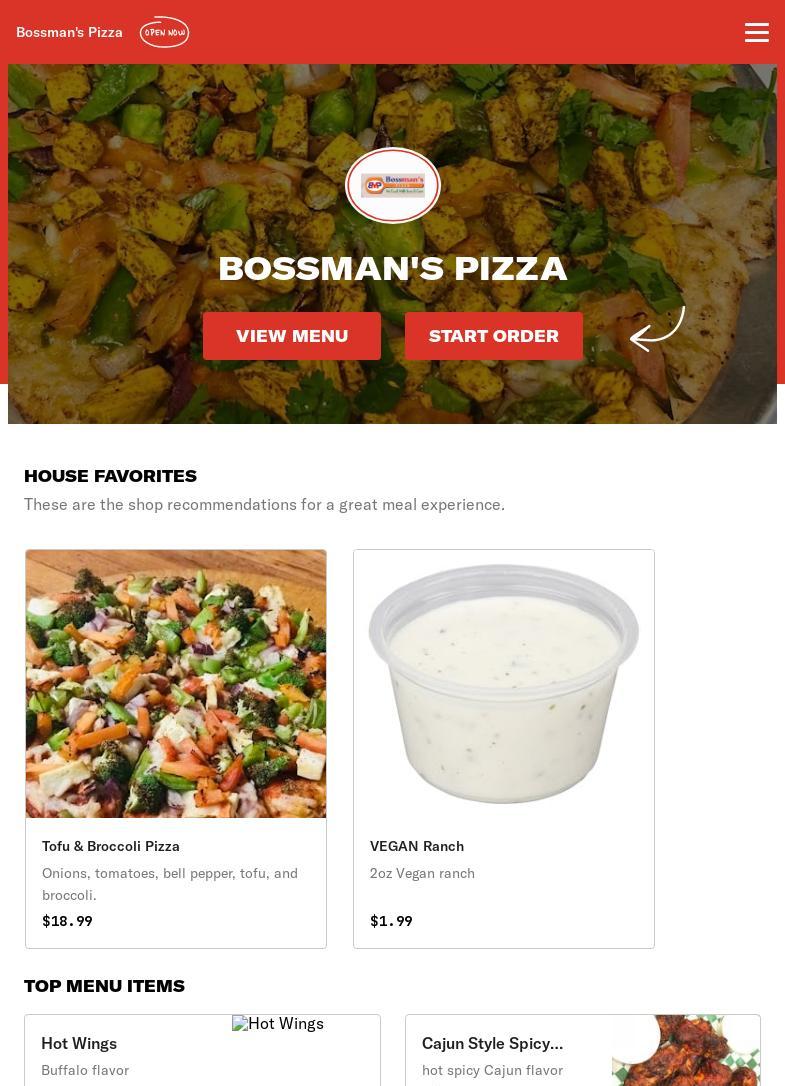Click the $18.99 price label
Viewport: 785px width, 1086px height.
tap(67, 920)
